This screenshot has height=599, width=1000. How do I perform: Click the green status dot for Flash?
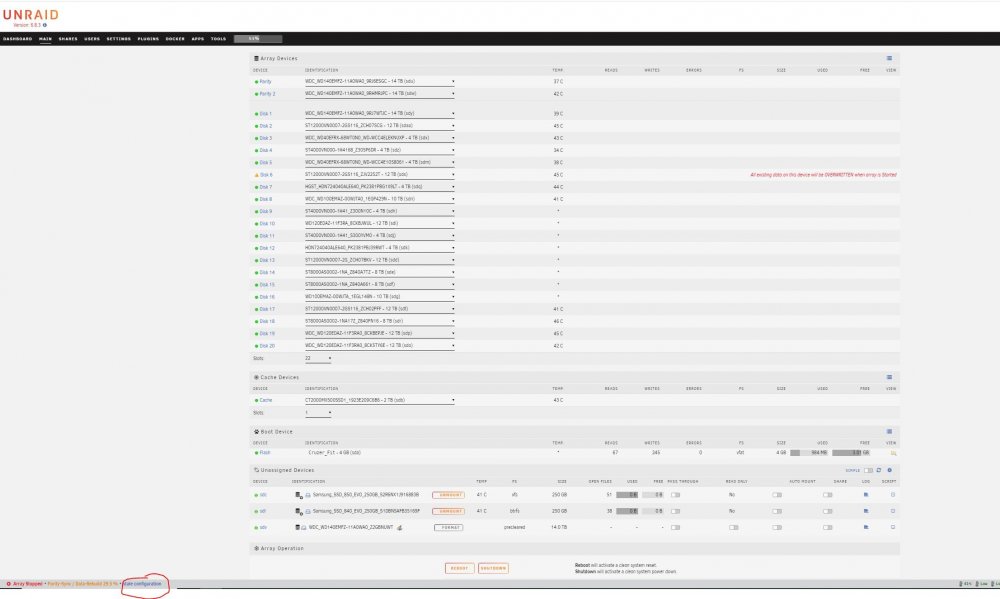click(x=256, y=453)
